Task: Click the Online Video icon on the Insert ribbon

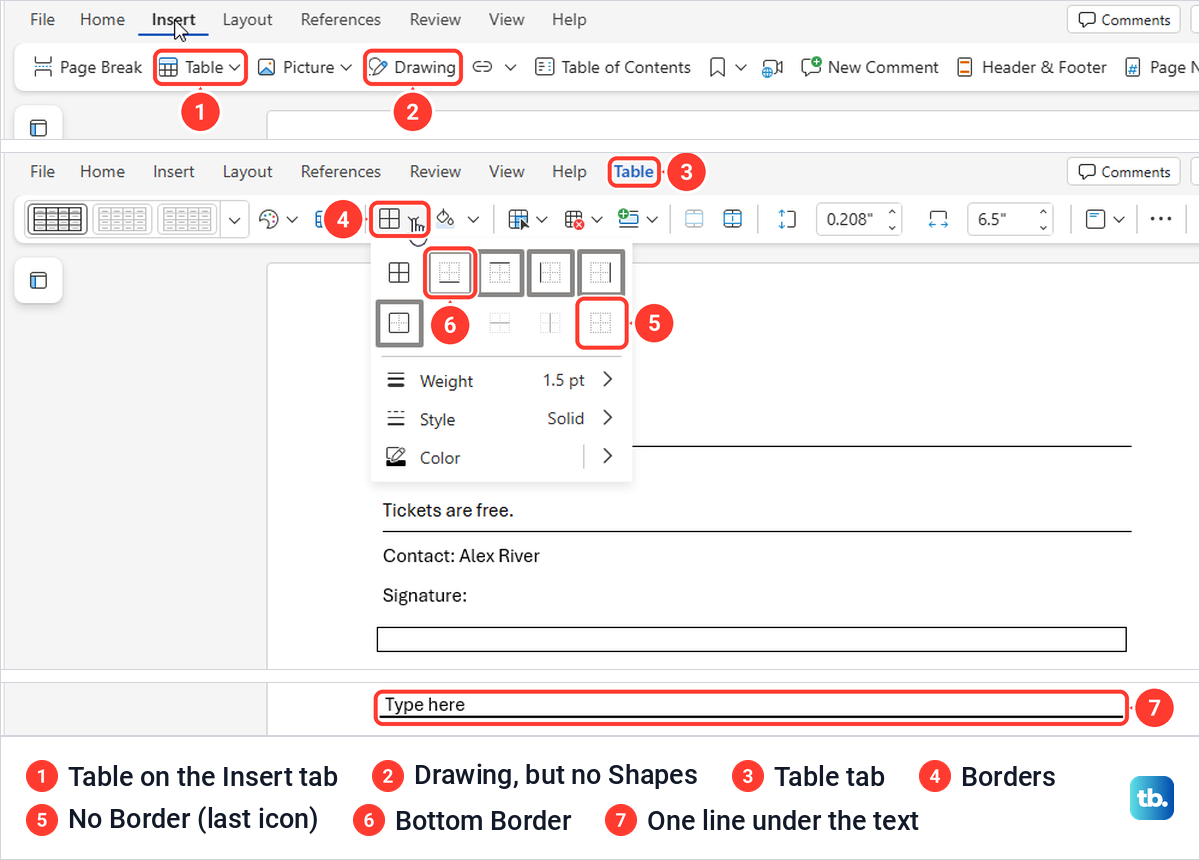Action: tap(772, 67)
